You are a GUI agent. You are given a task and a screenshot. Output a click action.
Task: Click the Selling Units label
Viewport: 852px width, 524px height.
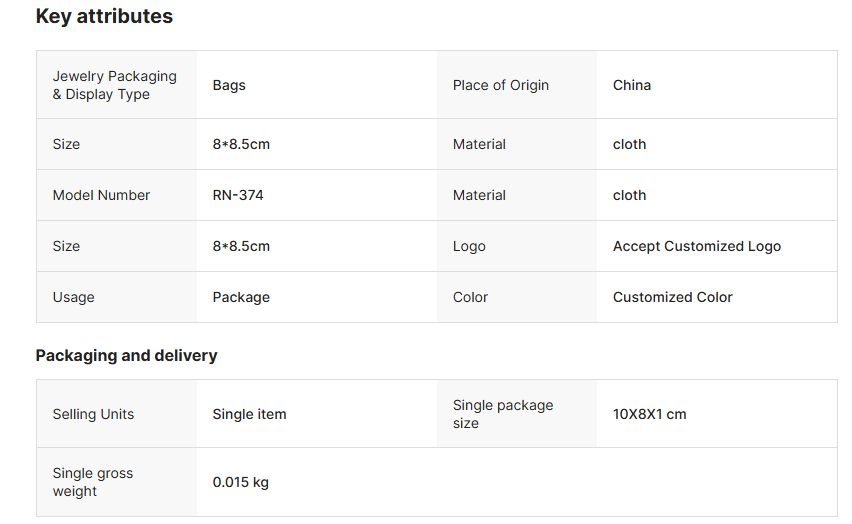pyautogui.click(x=93, y=415)
